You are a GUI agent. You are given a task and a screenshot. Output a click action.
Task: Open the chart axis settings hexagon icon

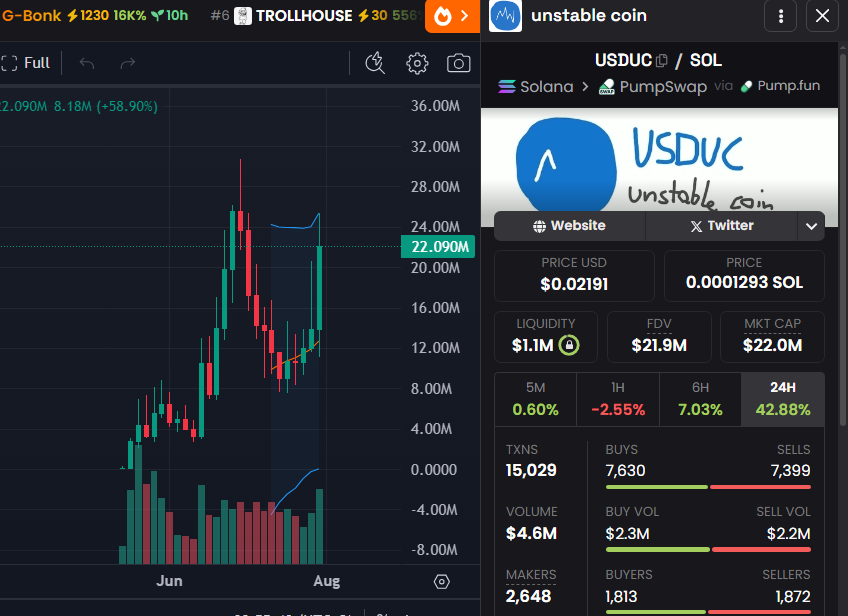point(442,581)
